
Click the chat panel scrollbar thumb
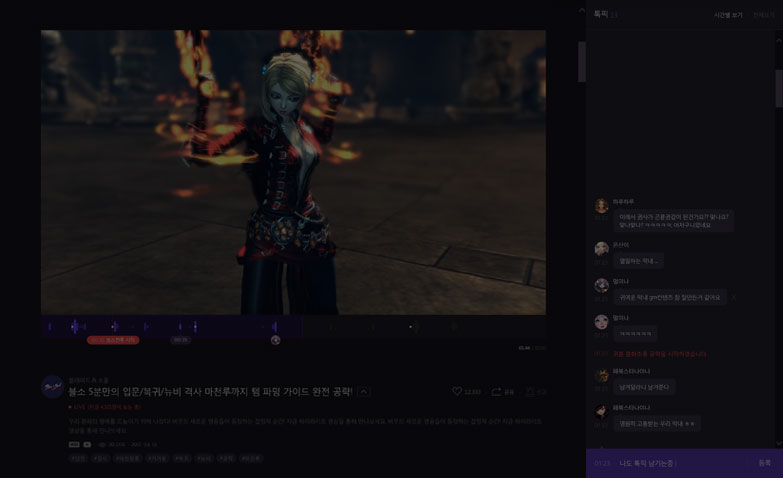click(x=779, y=88)
